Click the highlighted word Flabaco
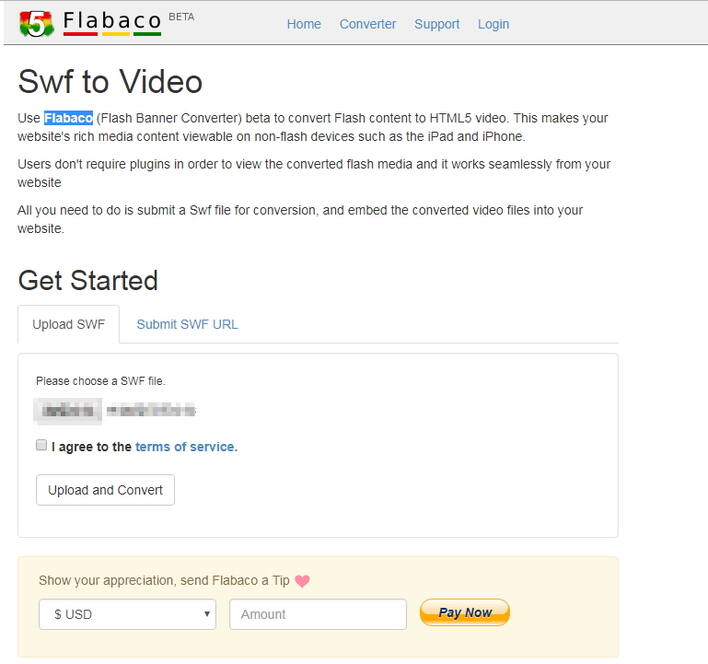This screenshot has height=664, width=708. tap(69, 118)
